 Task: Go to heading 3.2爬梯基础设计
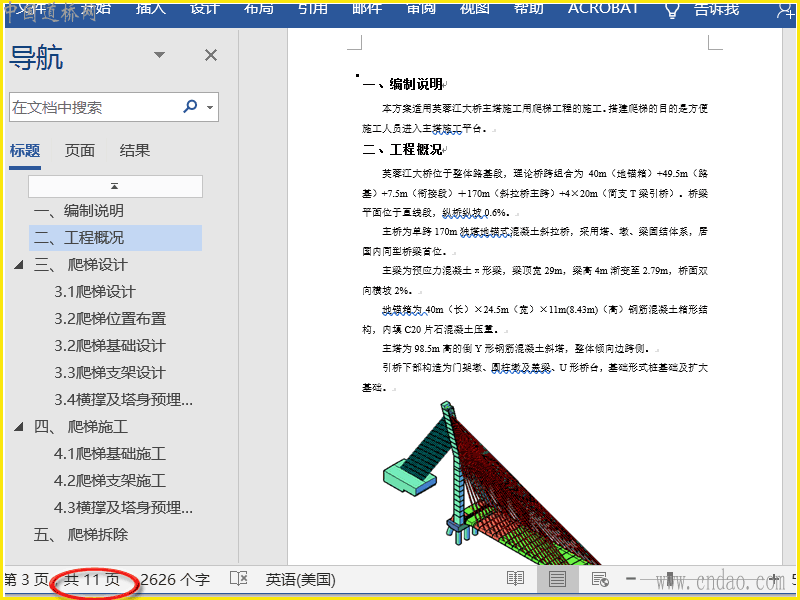[110, 346]
